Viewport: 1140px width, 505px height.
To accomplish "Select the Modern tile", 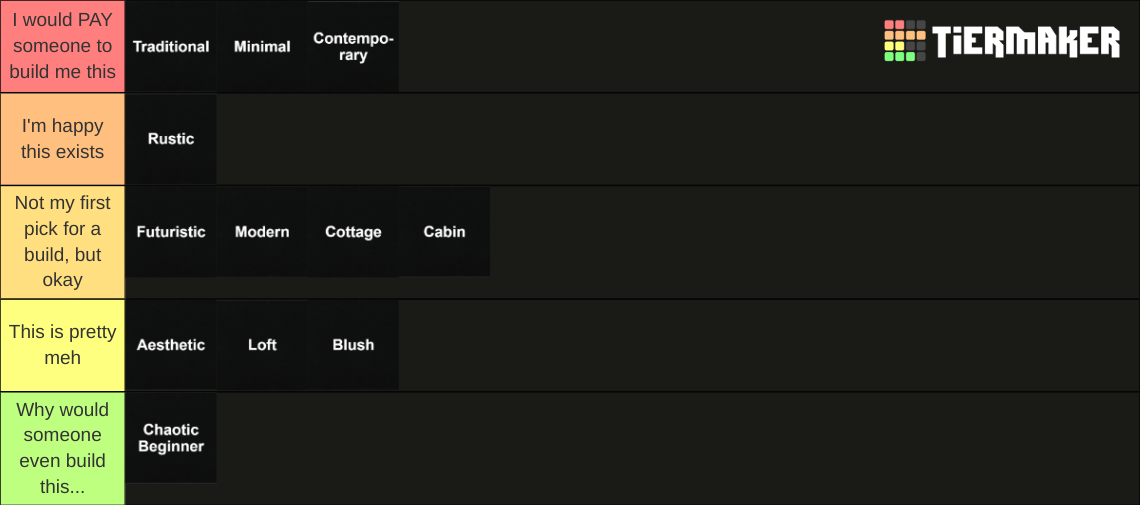I will coord(262,232).
